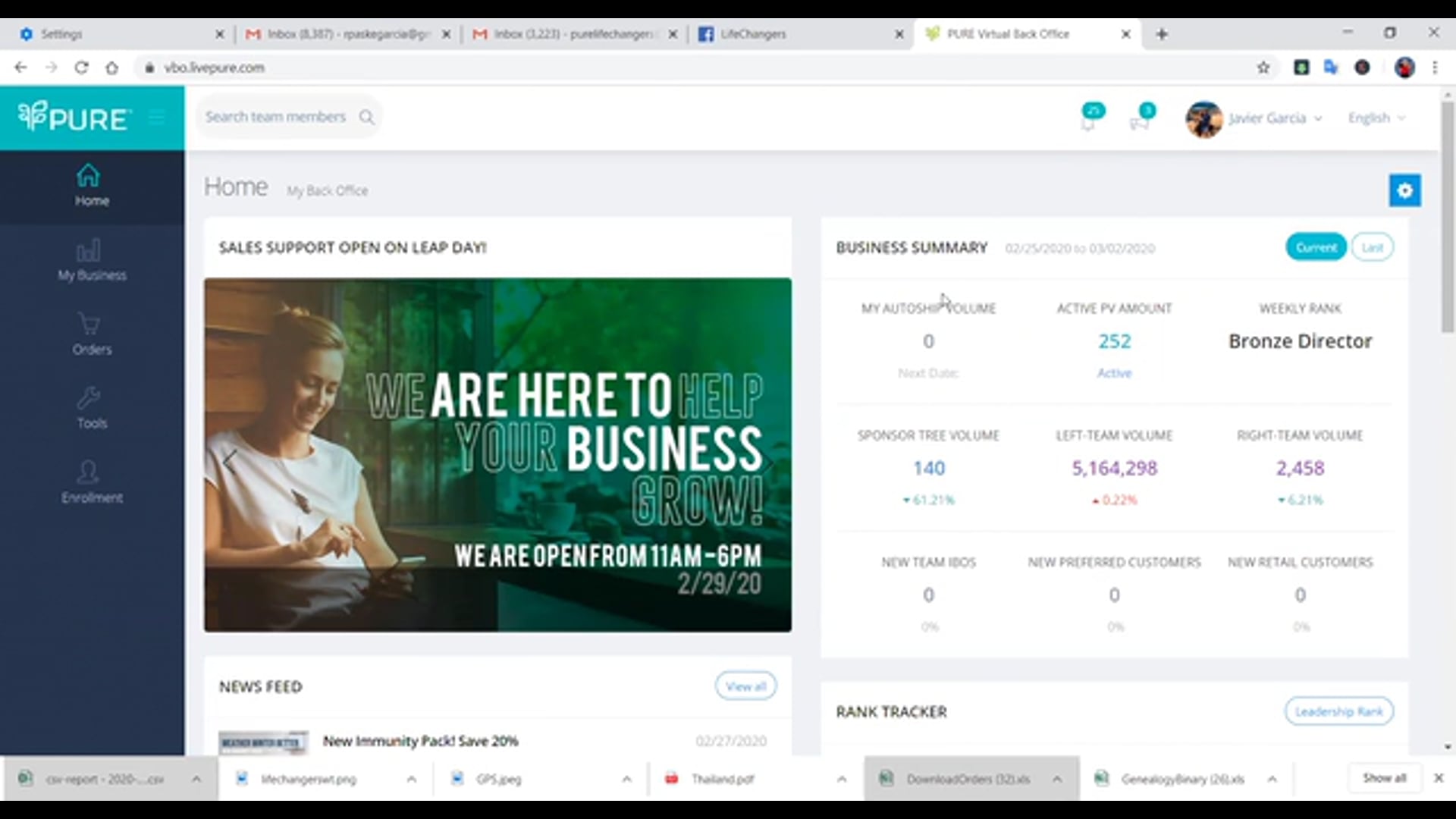This screenshot has width=1456, height=819.
Task: Click Active PV amount 252
Action: point(1114,341)
